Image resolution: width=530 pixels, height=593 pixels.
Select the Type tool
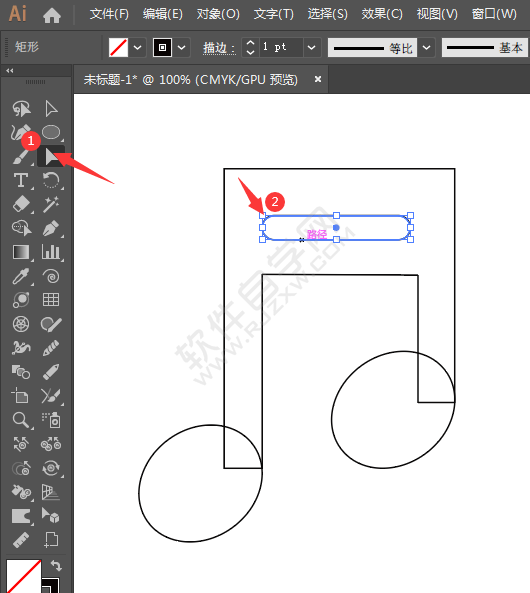21,180
